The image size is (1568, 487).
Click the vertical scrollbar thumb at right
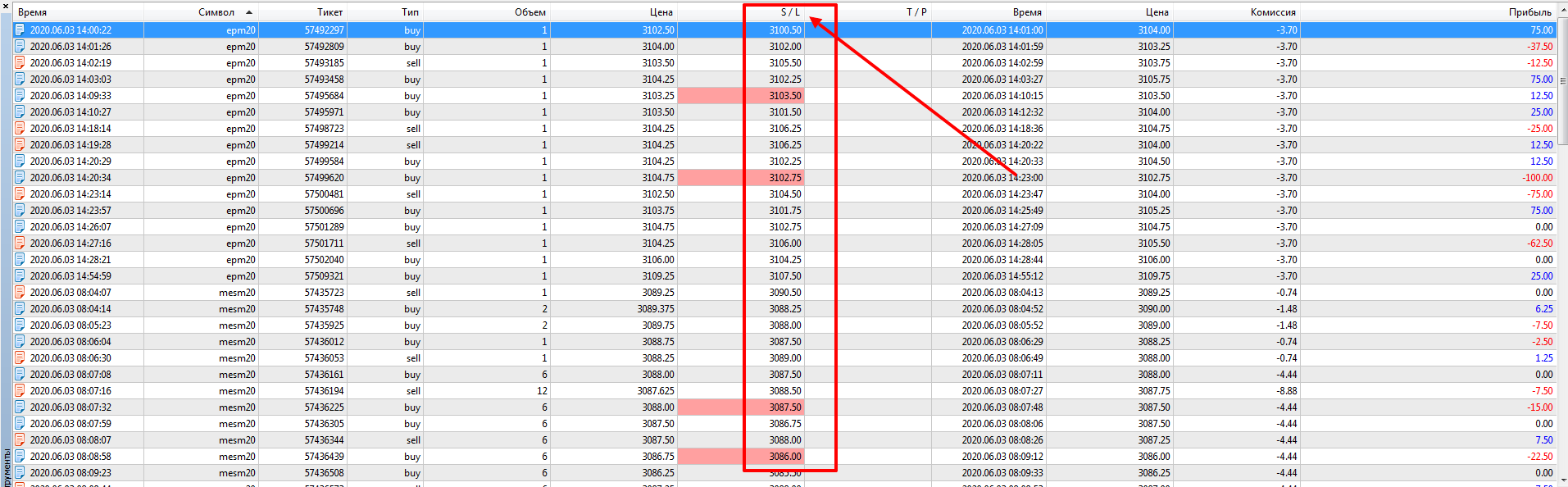(1562, 81)
